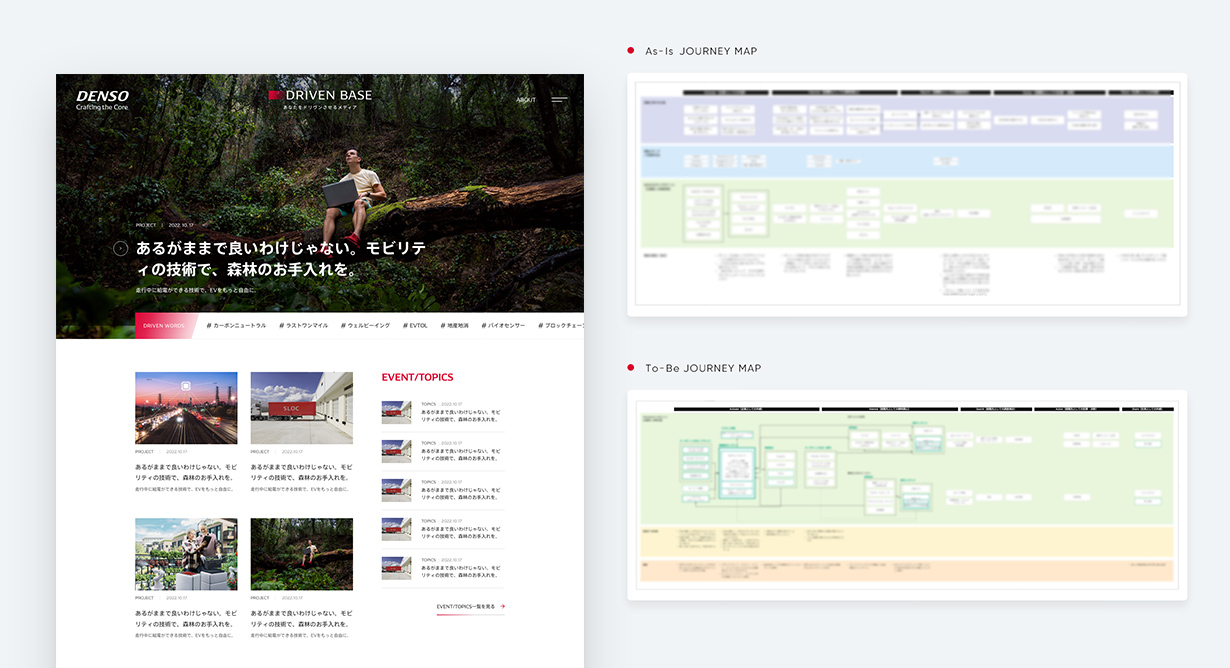Click the EVENT/TOPICS一覧を見る link
1230x668 pixels.
click(x=465, y=606)
